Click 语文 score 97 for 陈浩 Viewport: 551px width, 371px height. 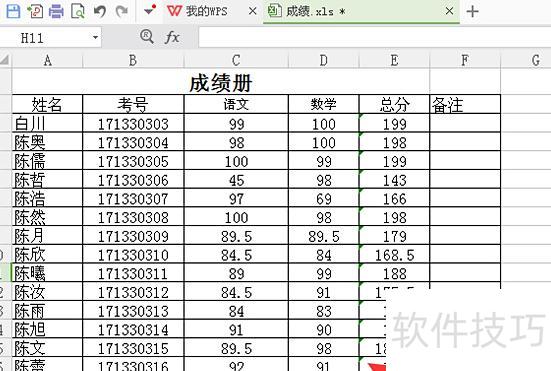pyautogui.click(x=236, y=198)
